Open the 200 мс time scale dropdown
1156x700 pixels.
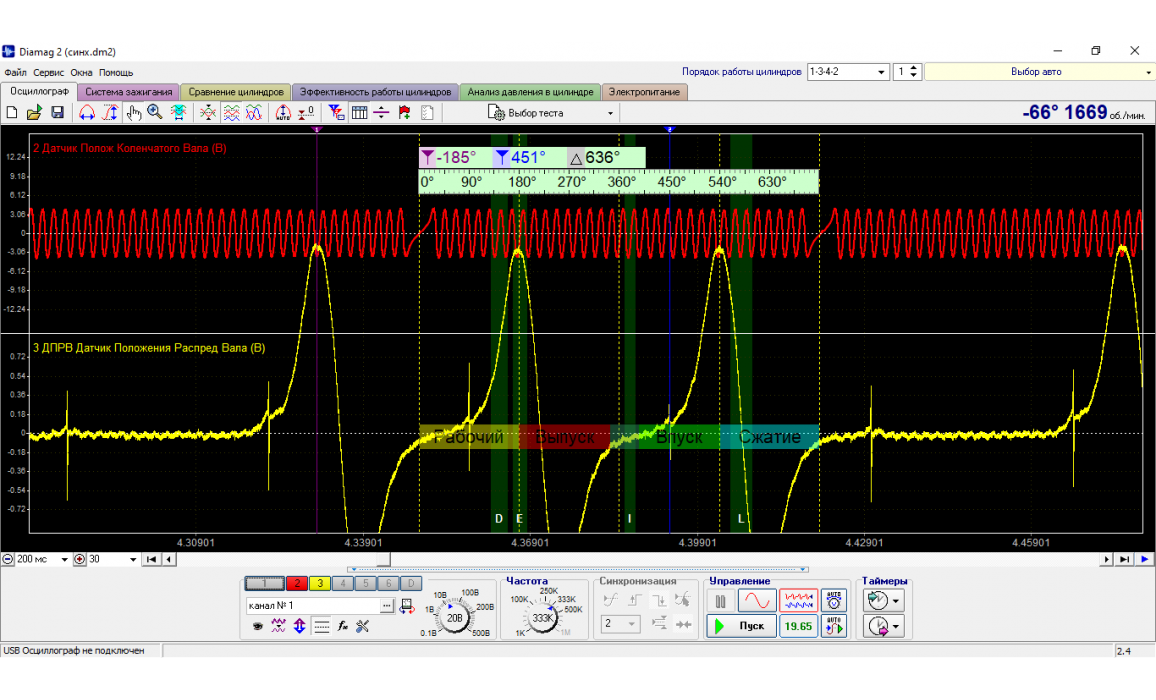(x=65, y=560)
